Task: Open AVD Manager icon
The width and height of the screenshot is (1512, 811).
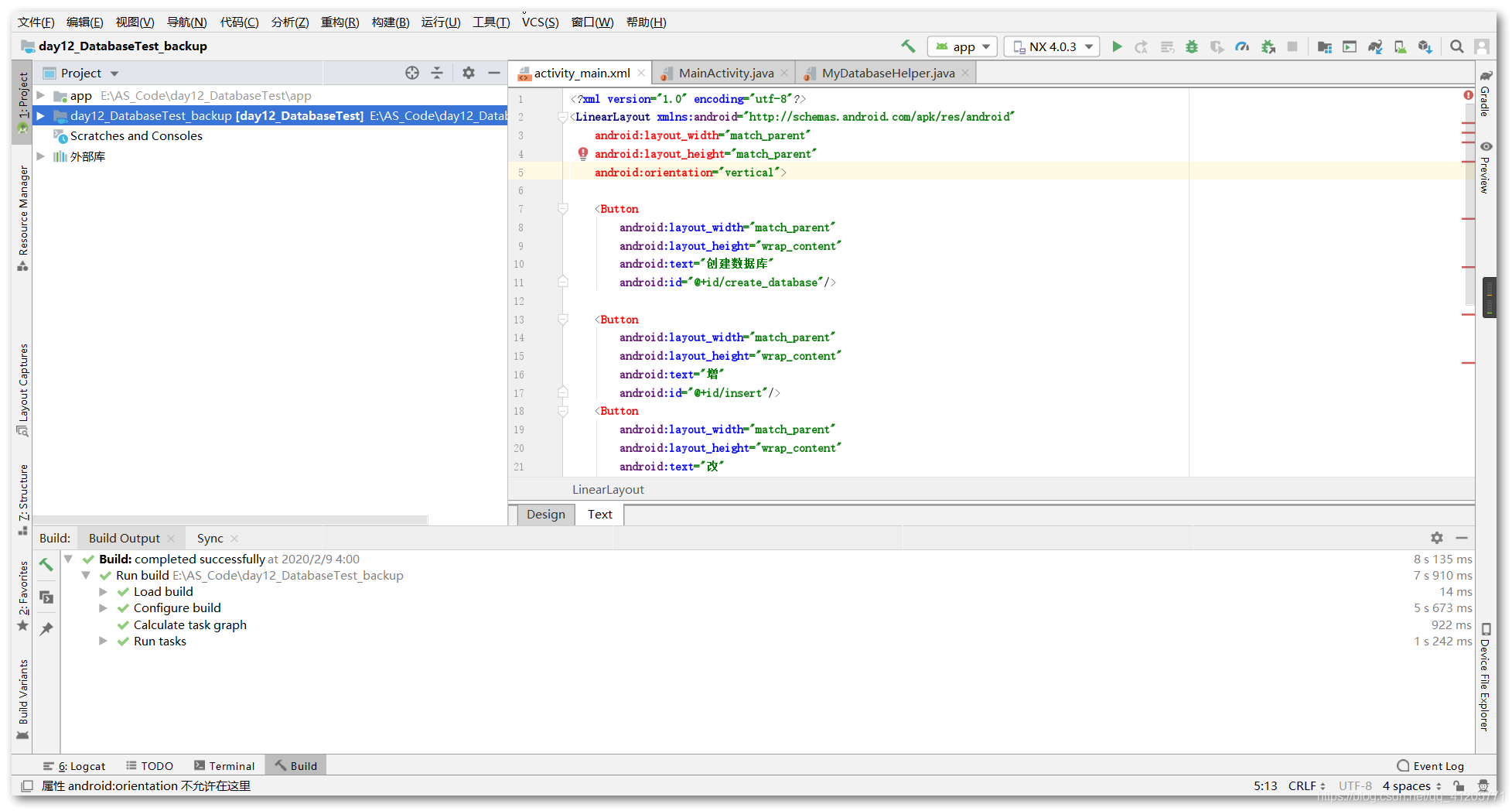Action: click(x=1401, y=46)
